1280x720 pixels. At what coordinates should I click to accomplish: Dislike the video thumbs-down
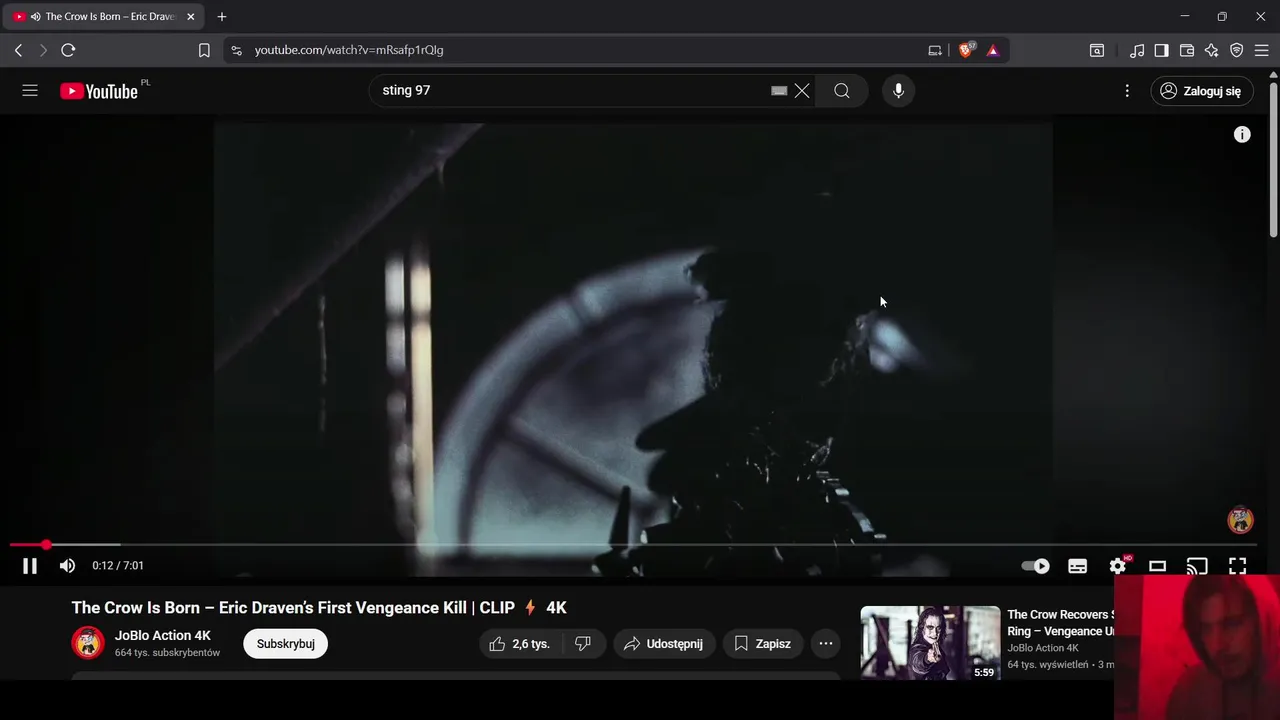click(583, 644)
